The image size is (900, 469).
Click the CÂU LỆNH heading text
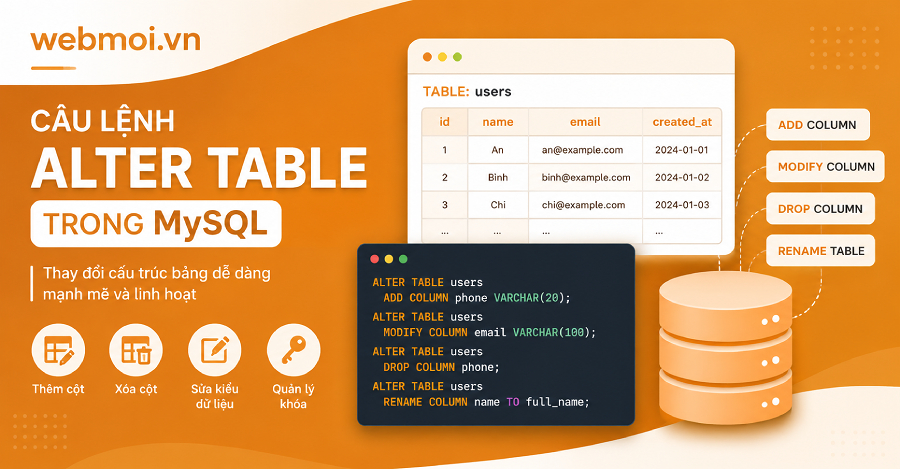tap(103, 121)
